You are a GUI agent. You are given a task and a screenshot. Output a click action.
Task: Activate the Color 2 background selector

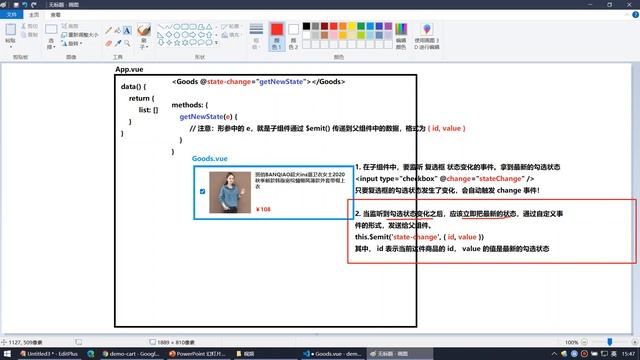click(293, 36)
